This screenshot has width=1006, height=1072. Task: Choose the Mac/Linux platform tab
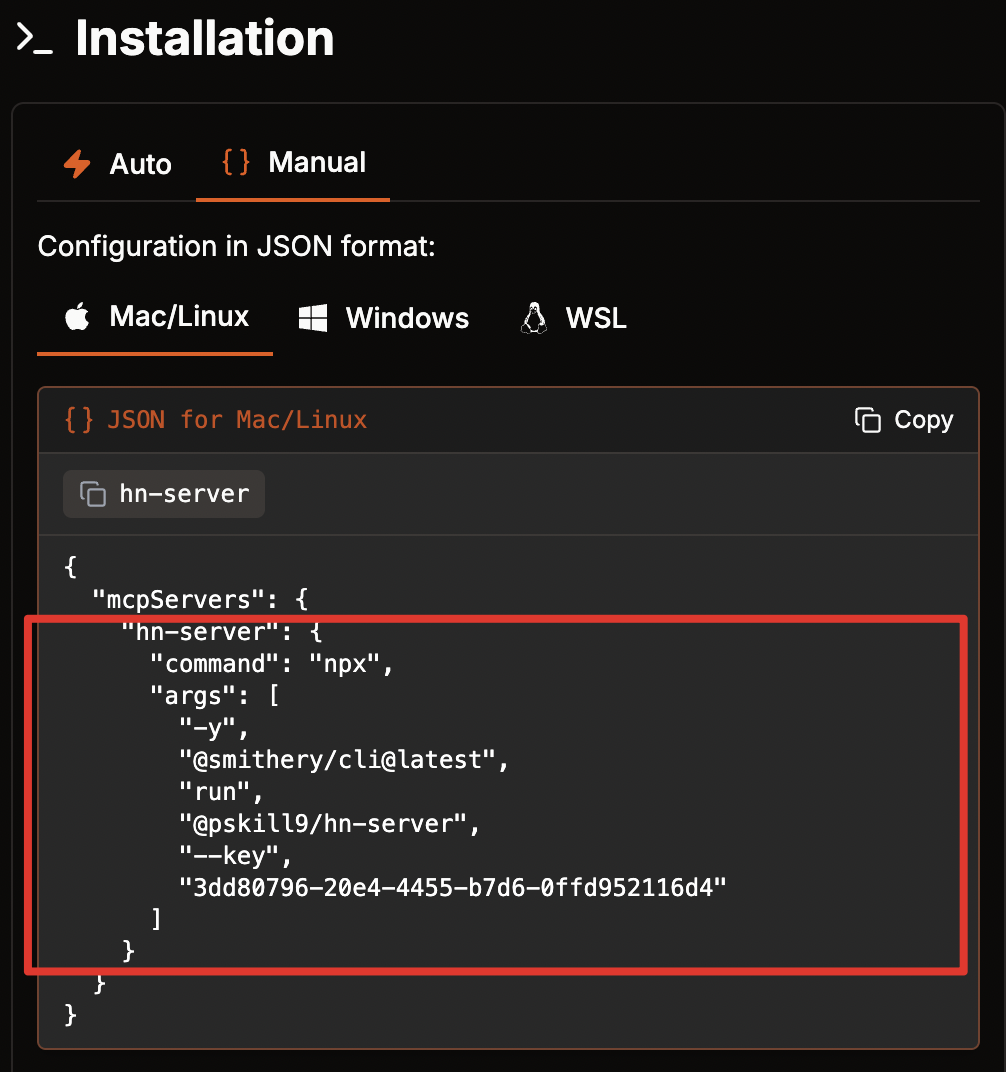[156, 318]
